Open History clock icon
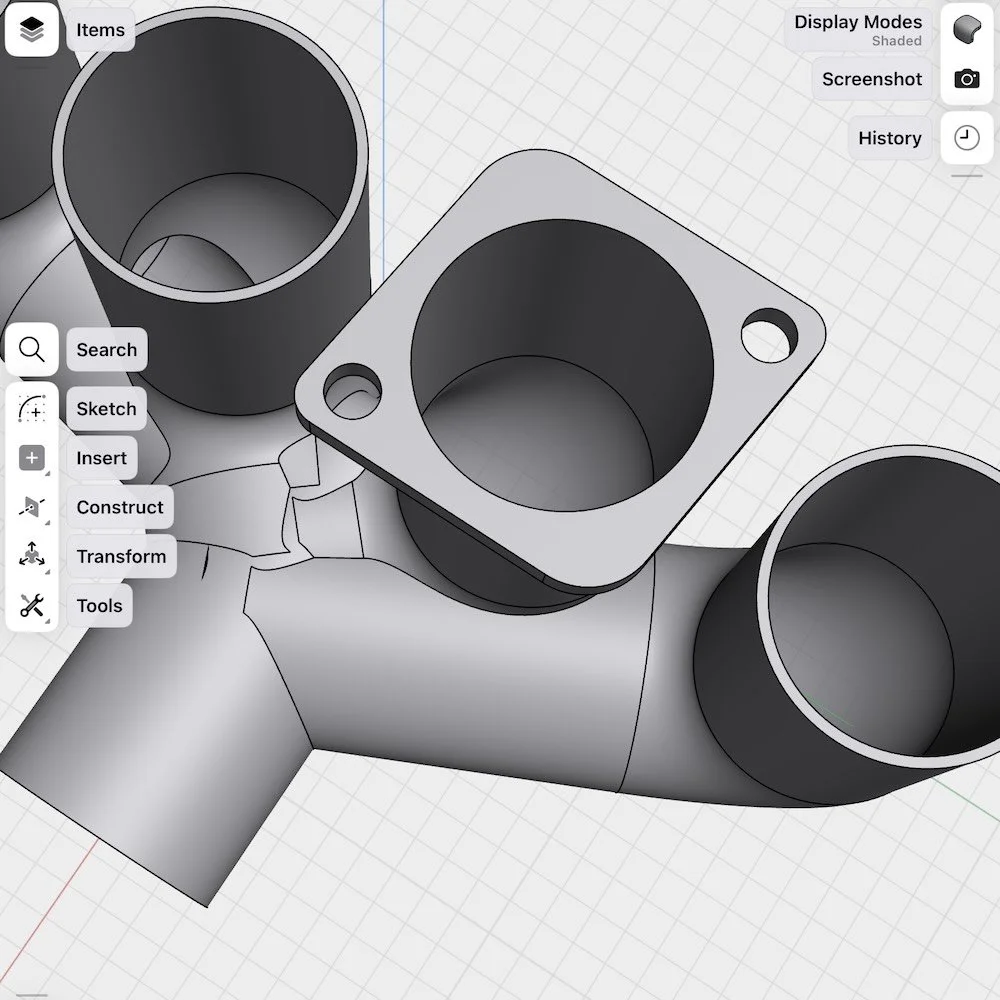This screenshot has height=1000, width=1000. 967,138
